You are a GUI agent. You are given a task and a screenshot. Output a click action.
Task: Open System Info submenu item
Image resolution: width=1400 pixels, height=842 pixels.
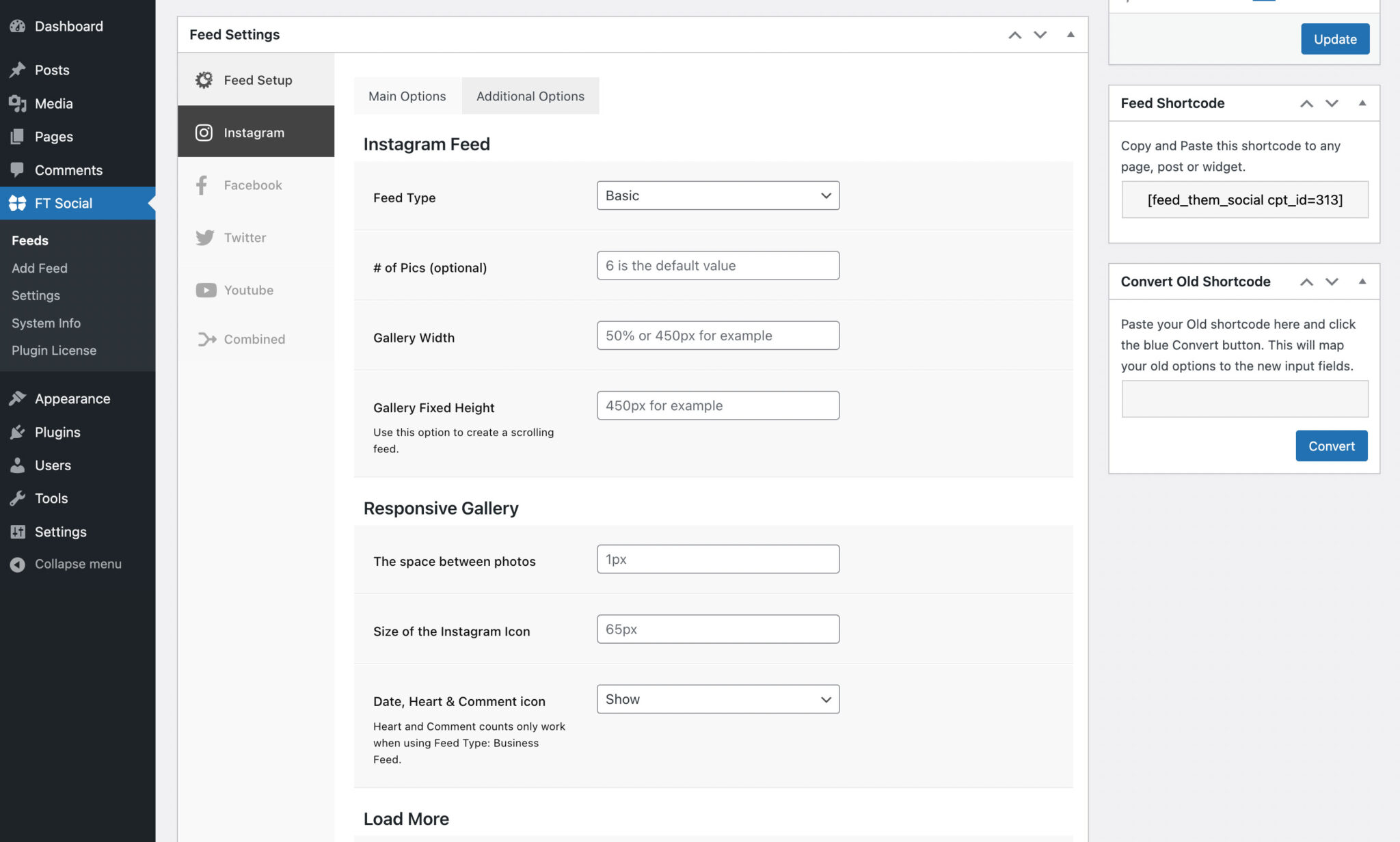[46, 323]
